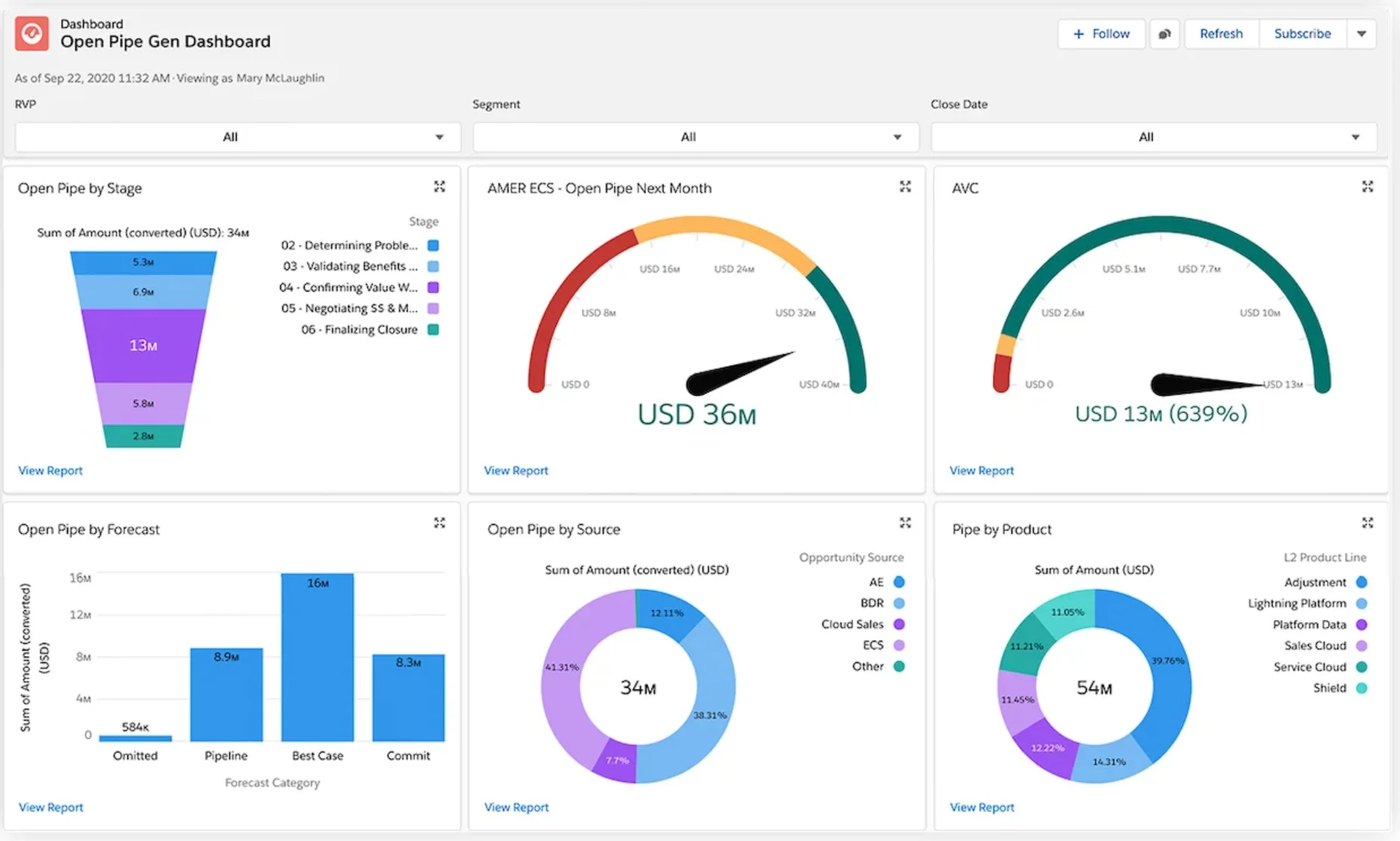View Report under Open Pipe by Stage
This screenshot has height=841, width=1400.
pyautogui.click(x=50, y=470)
